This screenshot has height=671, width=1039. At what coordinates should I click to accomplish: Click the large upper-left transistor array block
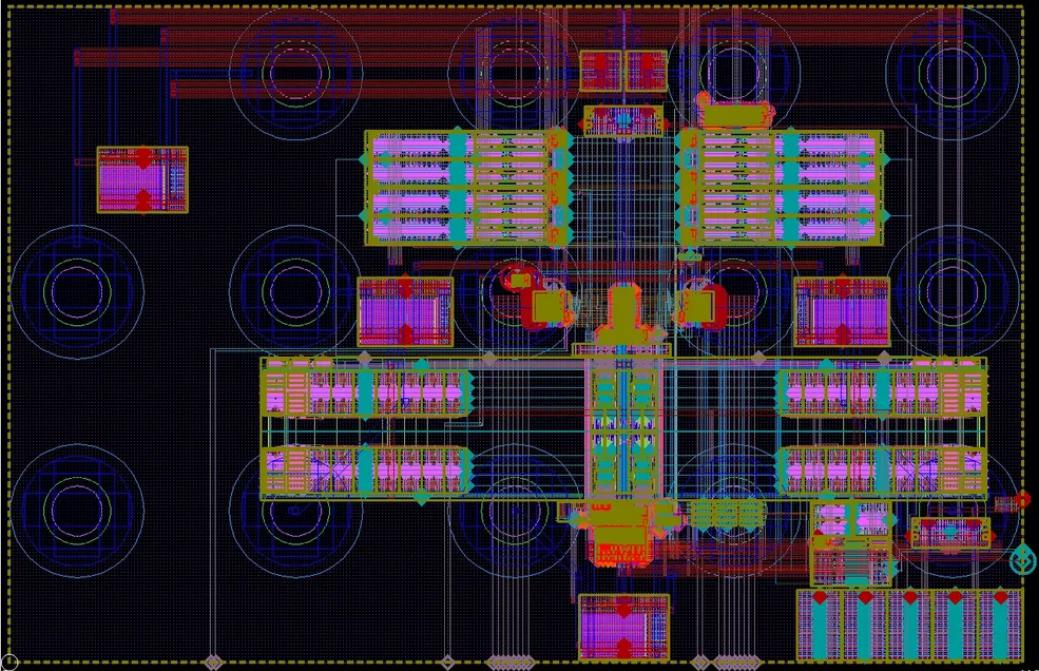pos(468,186)
